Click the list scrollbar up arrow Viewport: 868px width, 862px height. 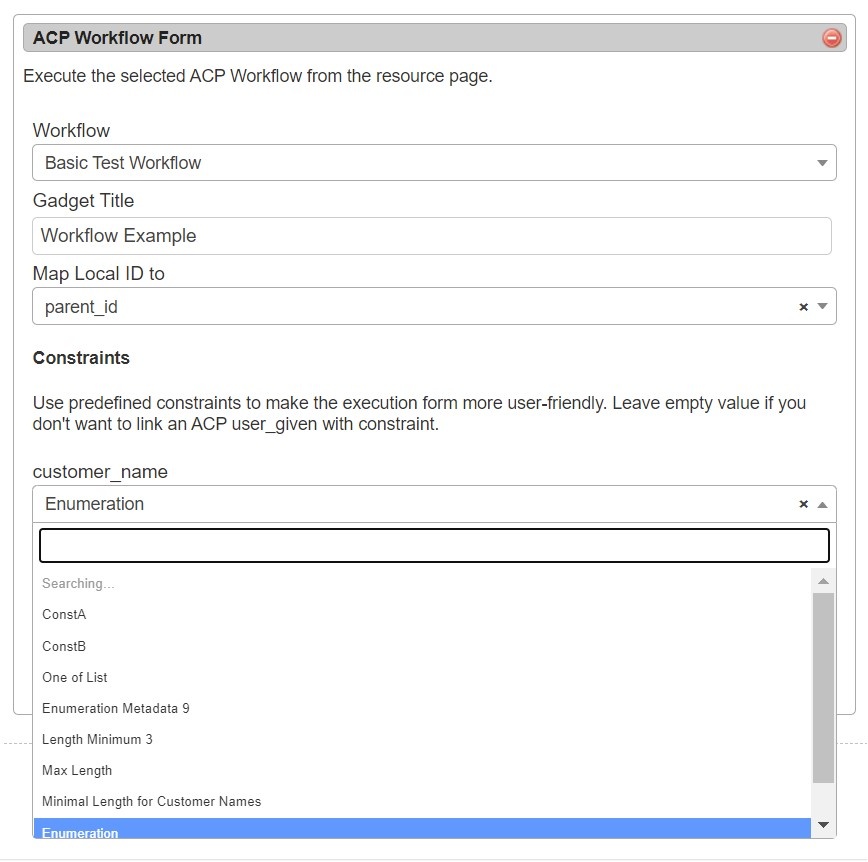823,581
